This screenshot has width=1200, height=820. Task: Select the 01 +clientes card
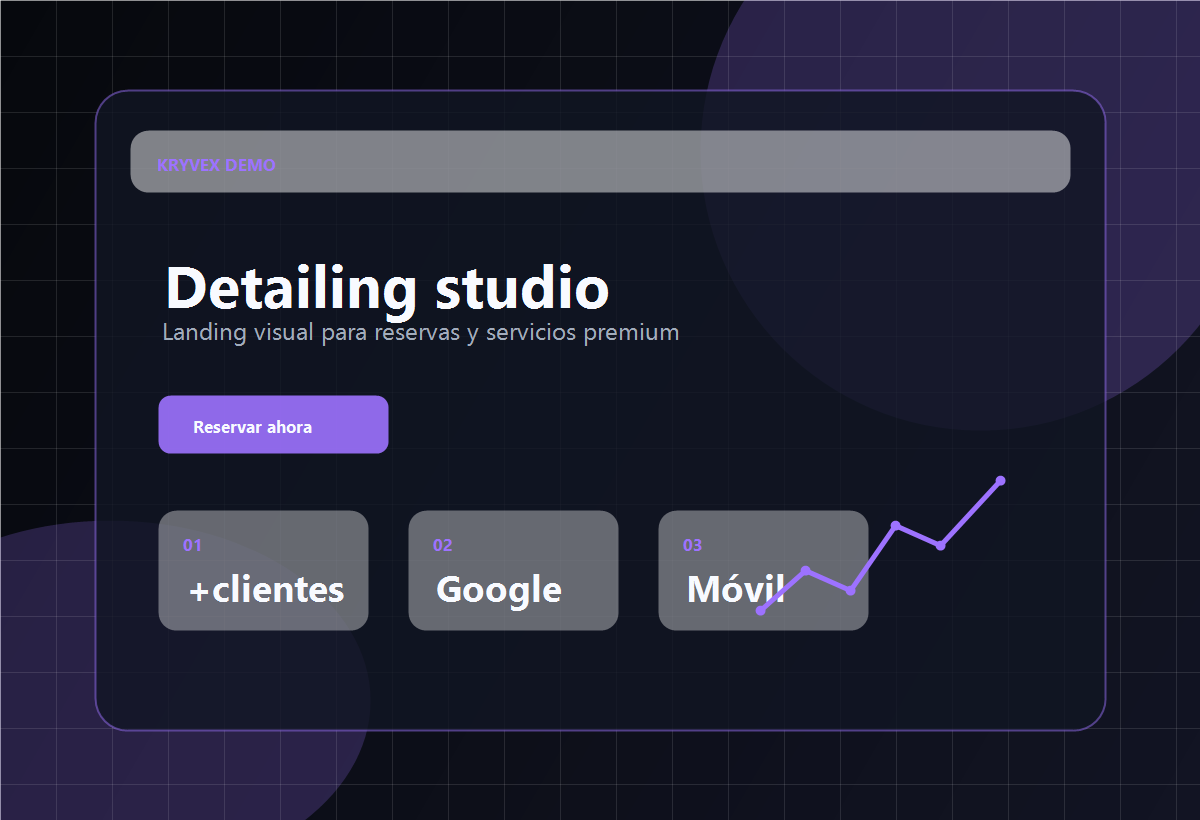pos(263,571)
